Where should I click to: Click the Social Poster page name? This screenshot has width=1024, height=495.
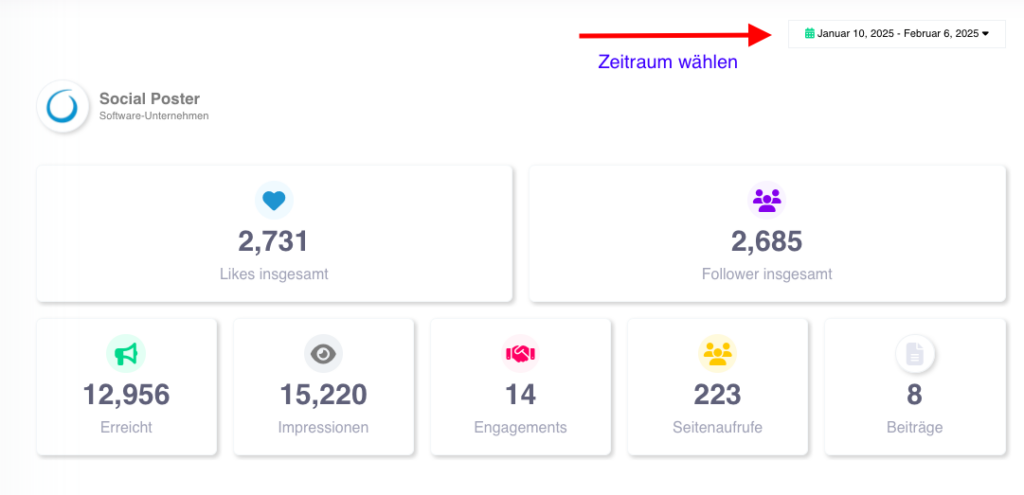pos(150,99)
